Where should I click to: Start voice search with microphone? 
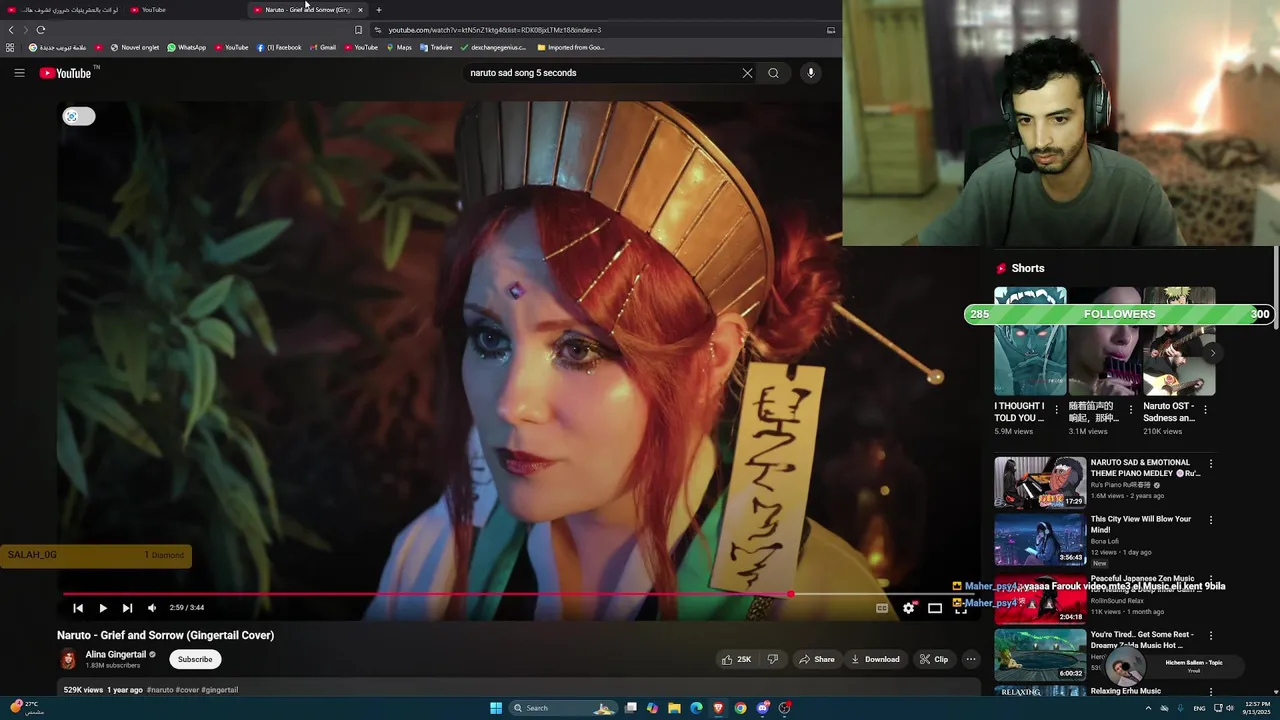[811, 73]
